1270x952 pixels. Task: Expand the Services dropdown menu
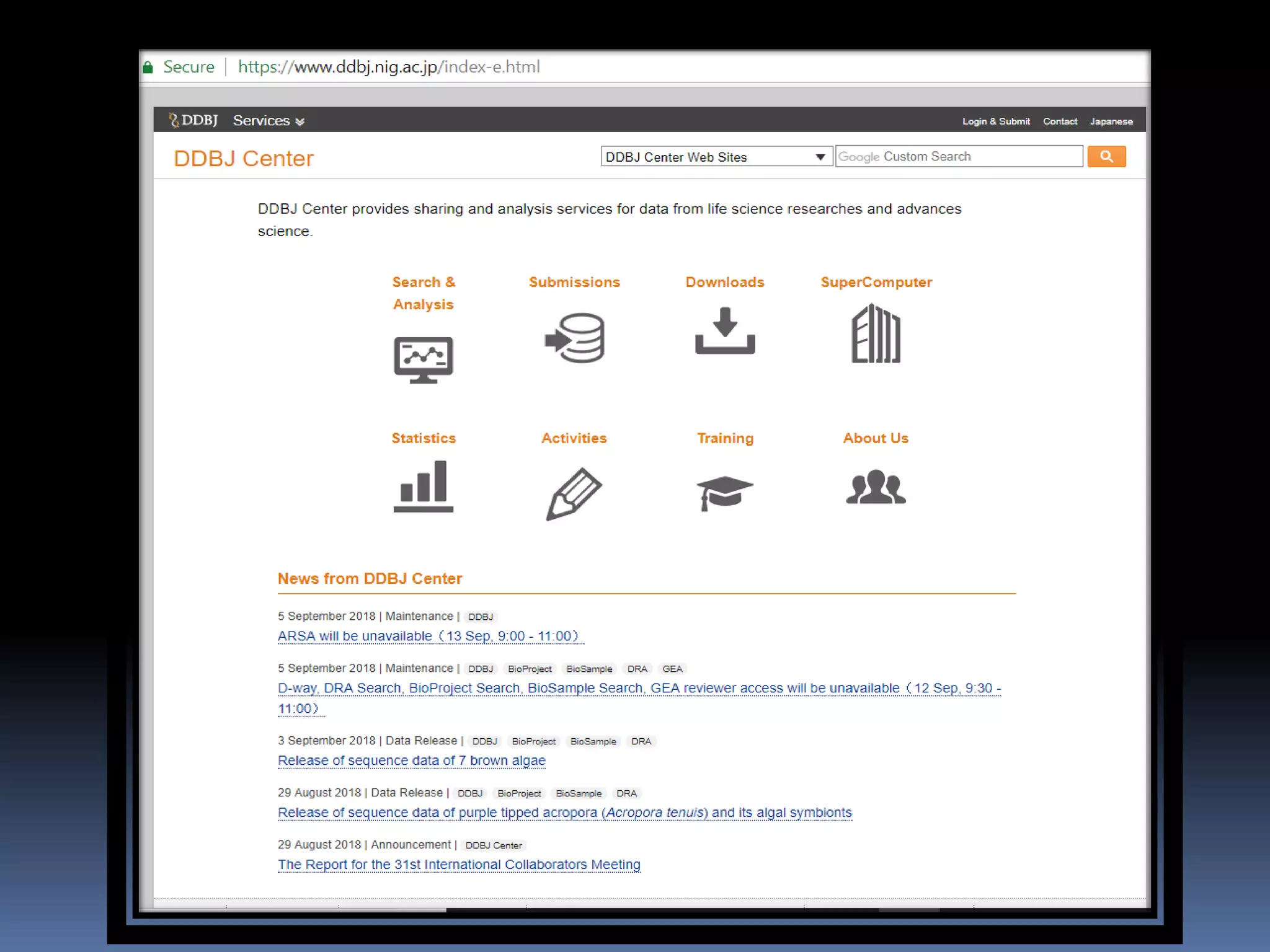coord(269,121)
